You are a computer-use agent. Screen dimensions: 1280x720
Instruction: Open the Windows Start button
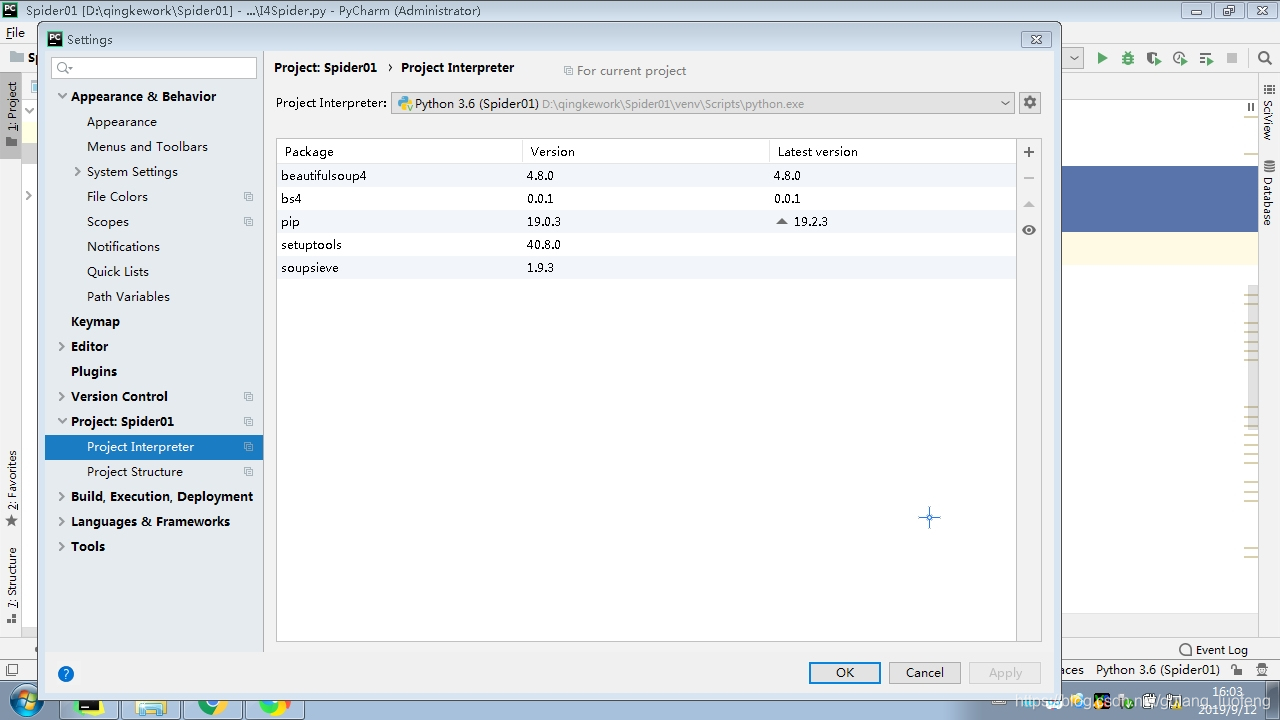tap(25, 700)
